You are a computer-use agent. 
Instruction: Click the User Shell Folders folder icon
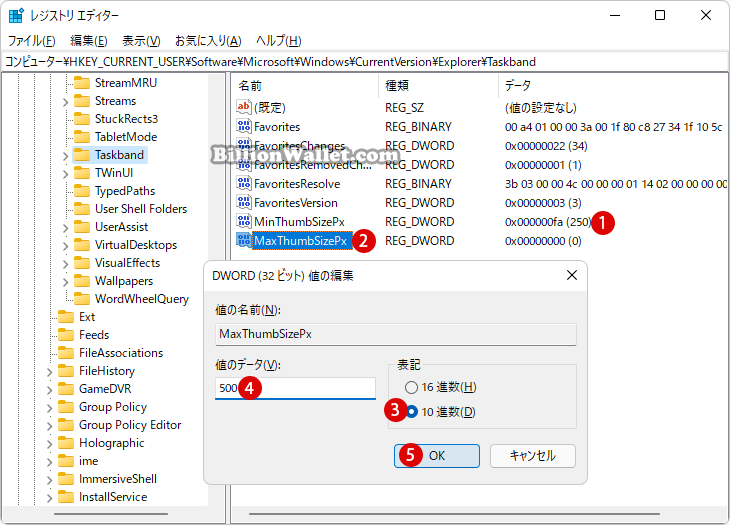pyautogui.click(x=82, y=209)
